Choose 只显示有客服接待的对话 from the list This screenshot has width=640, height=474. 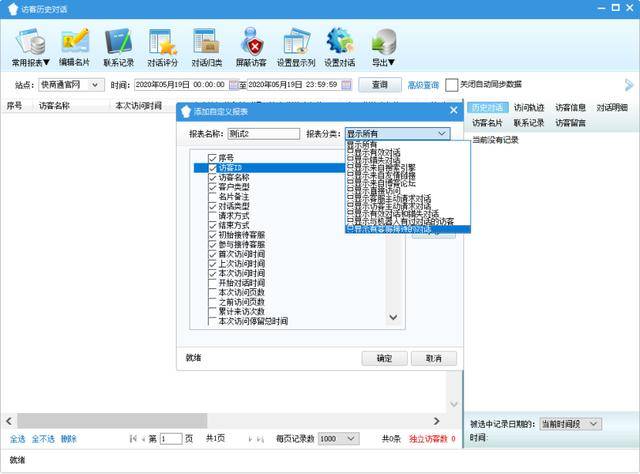click(x=408, y=229)
